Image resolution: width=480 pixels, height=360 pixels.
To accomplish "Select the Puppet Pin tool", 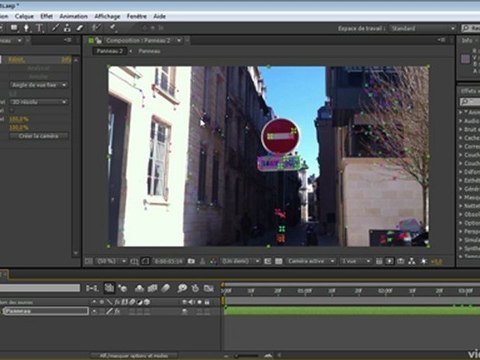I will (x=113, y=28).
